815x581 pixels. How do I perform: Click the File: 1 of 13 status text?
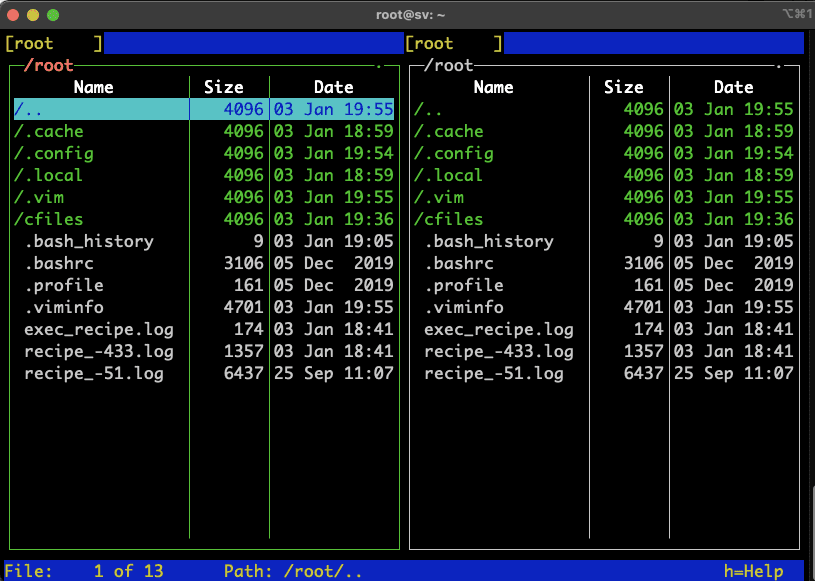(84, 571)
